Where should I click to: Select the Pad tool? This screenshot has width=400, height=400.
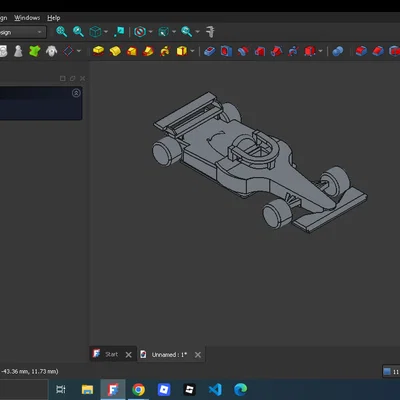[x=98, y=51]
